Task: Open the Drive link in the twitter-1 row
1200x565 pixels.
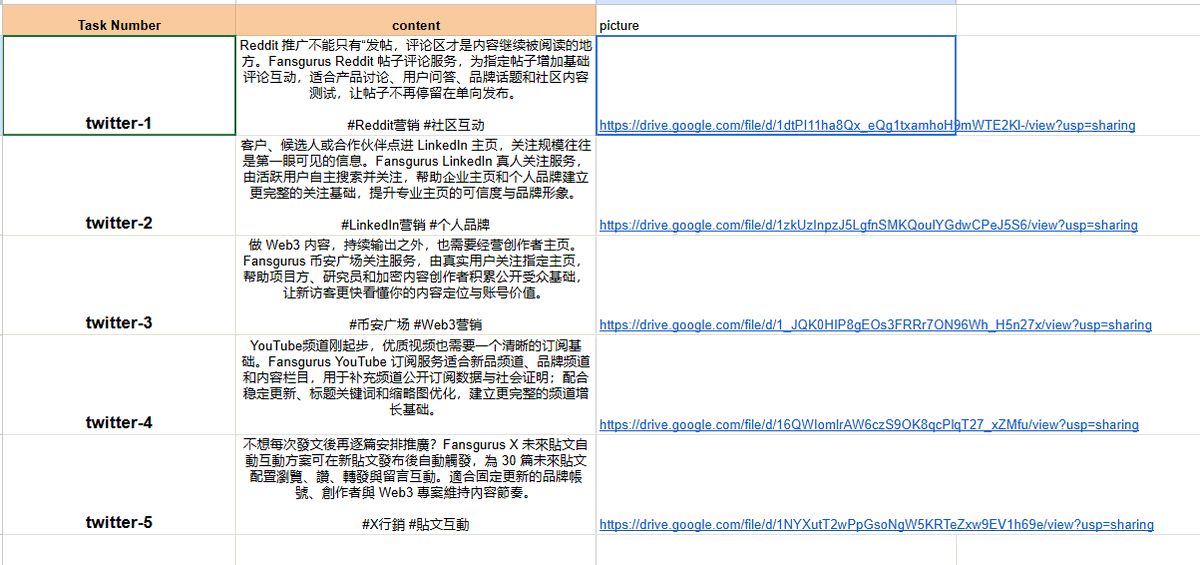Action: (x=867, y=126)
